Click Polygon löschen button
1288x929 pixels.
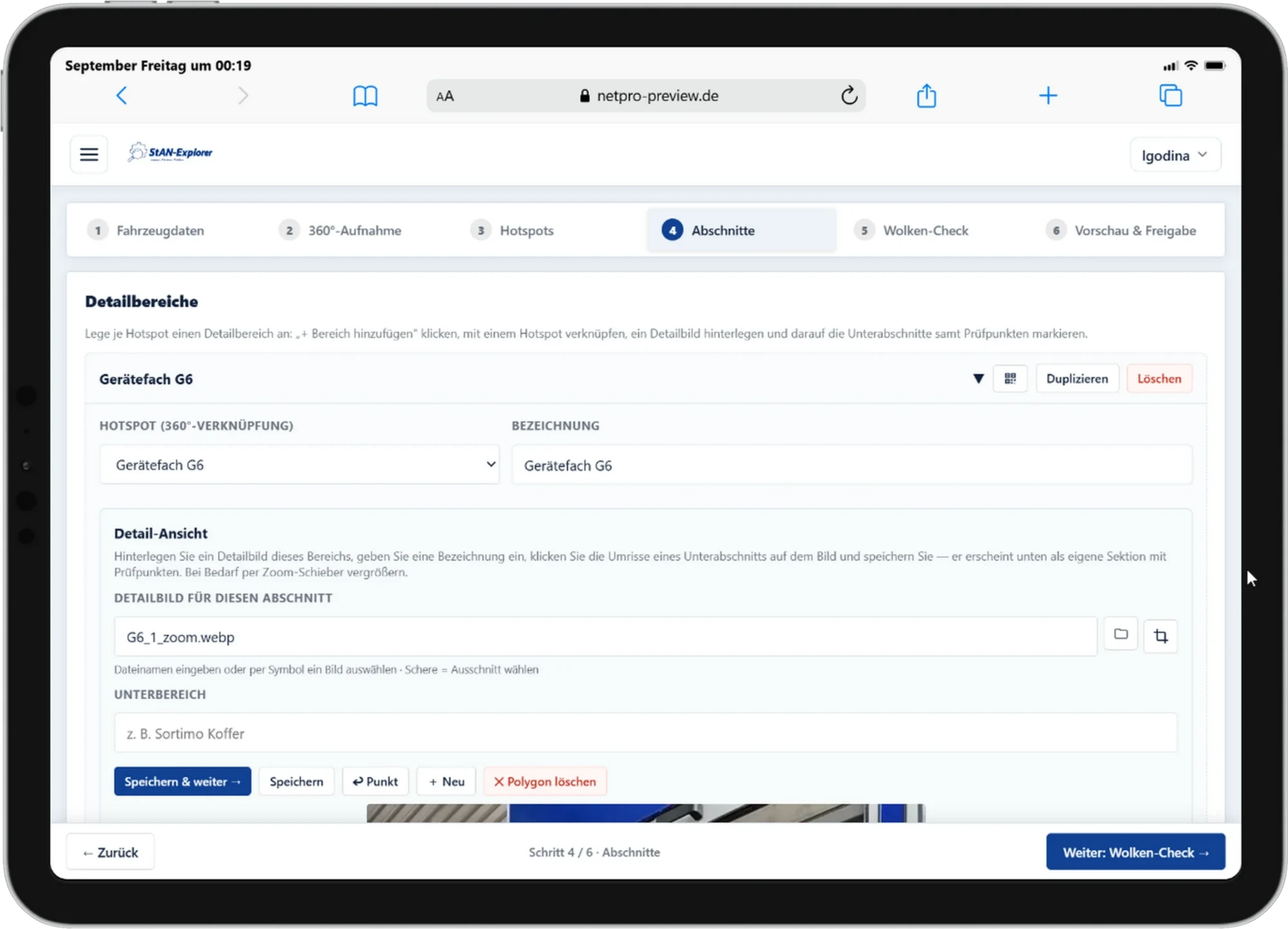coord(545,782)
